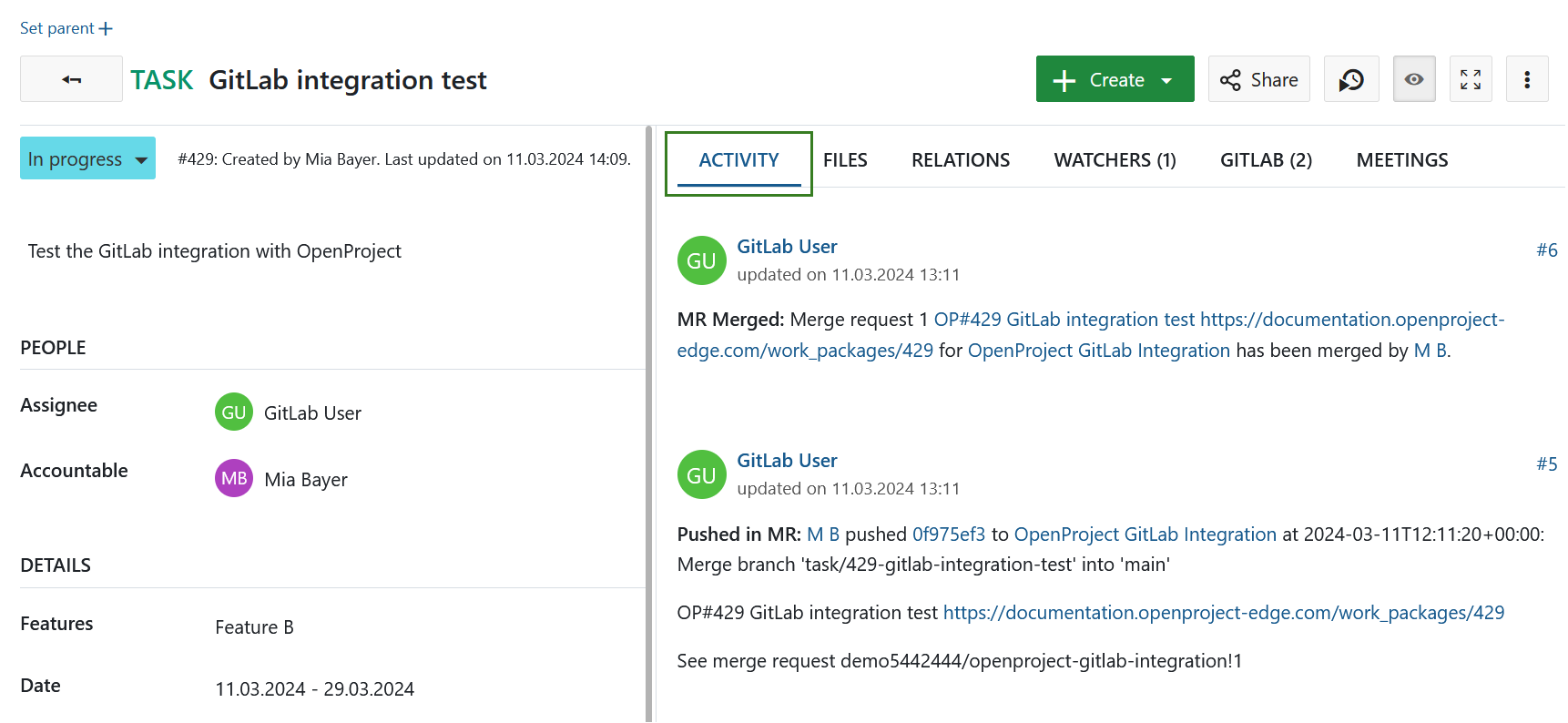Switch to the Files tab

[844, 160]
